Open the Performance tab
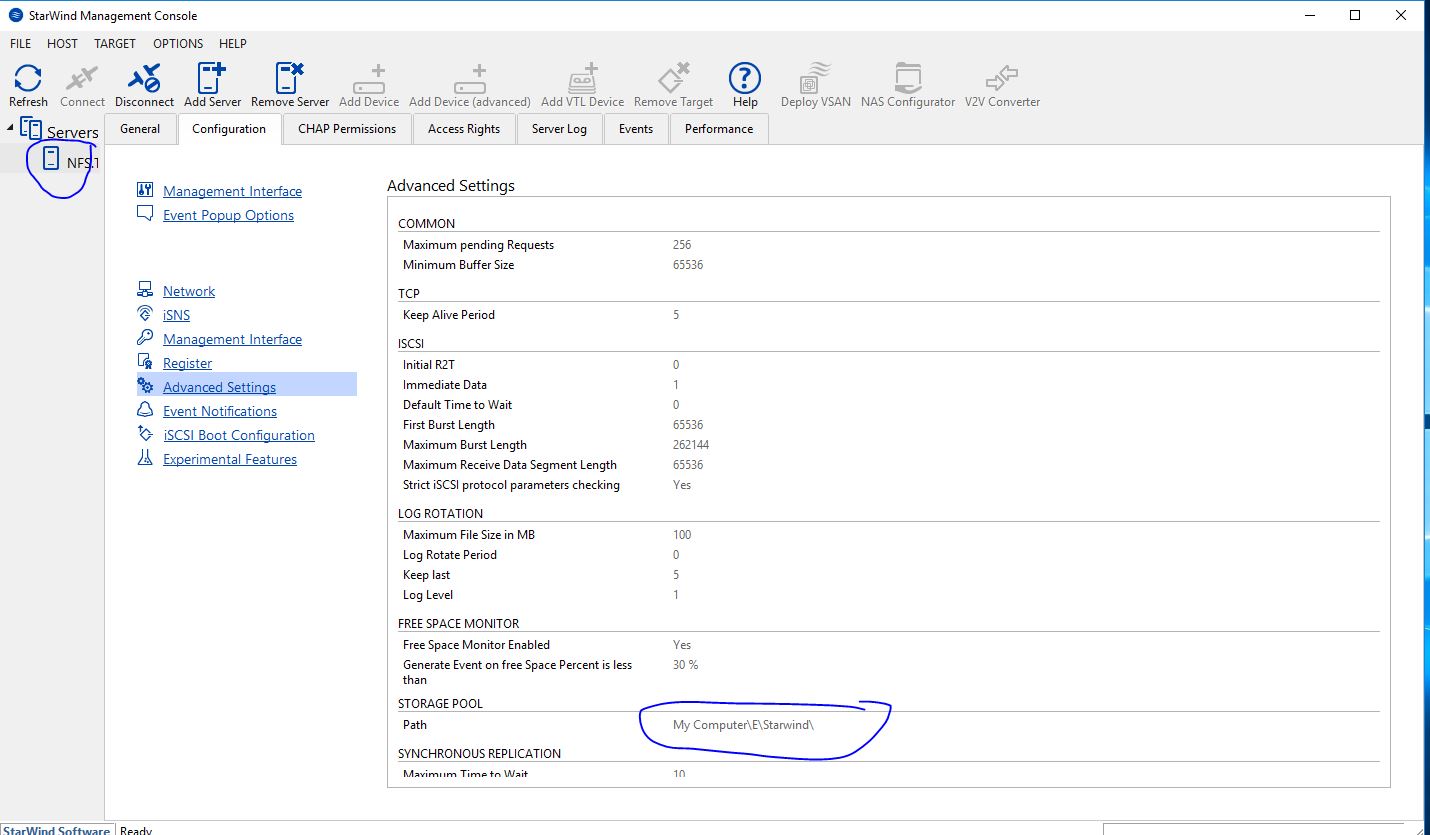The width and height of the screenshot is (1430, 835). coord(719,129)
